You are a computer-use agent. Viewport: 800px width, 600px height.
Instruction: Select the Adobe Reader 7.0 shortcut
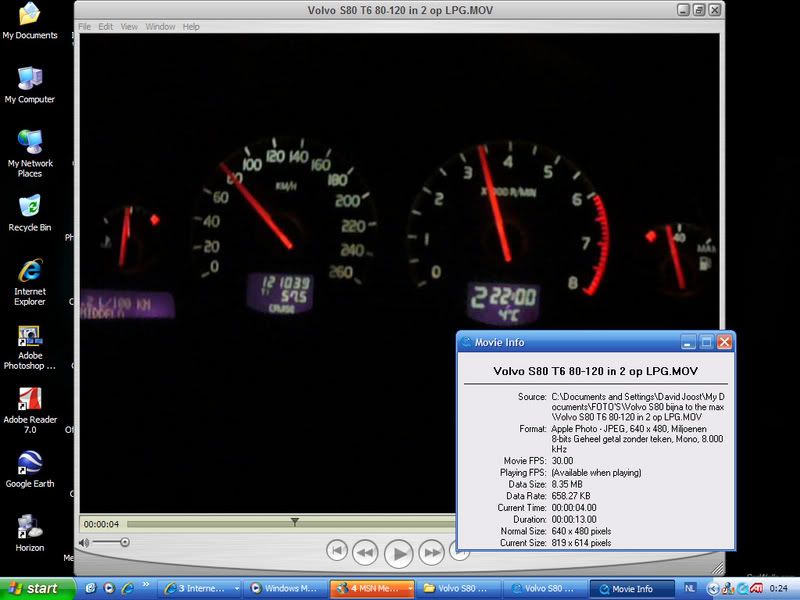point(30,411)
